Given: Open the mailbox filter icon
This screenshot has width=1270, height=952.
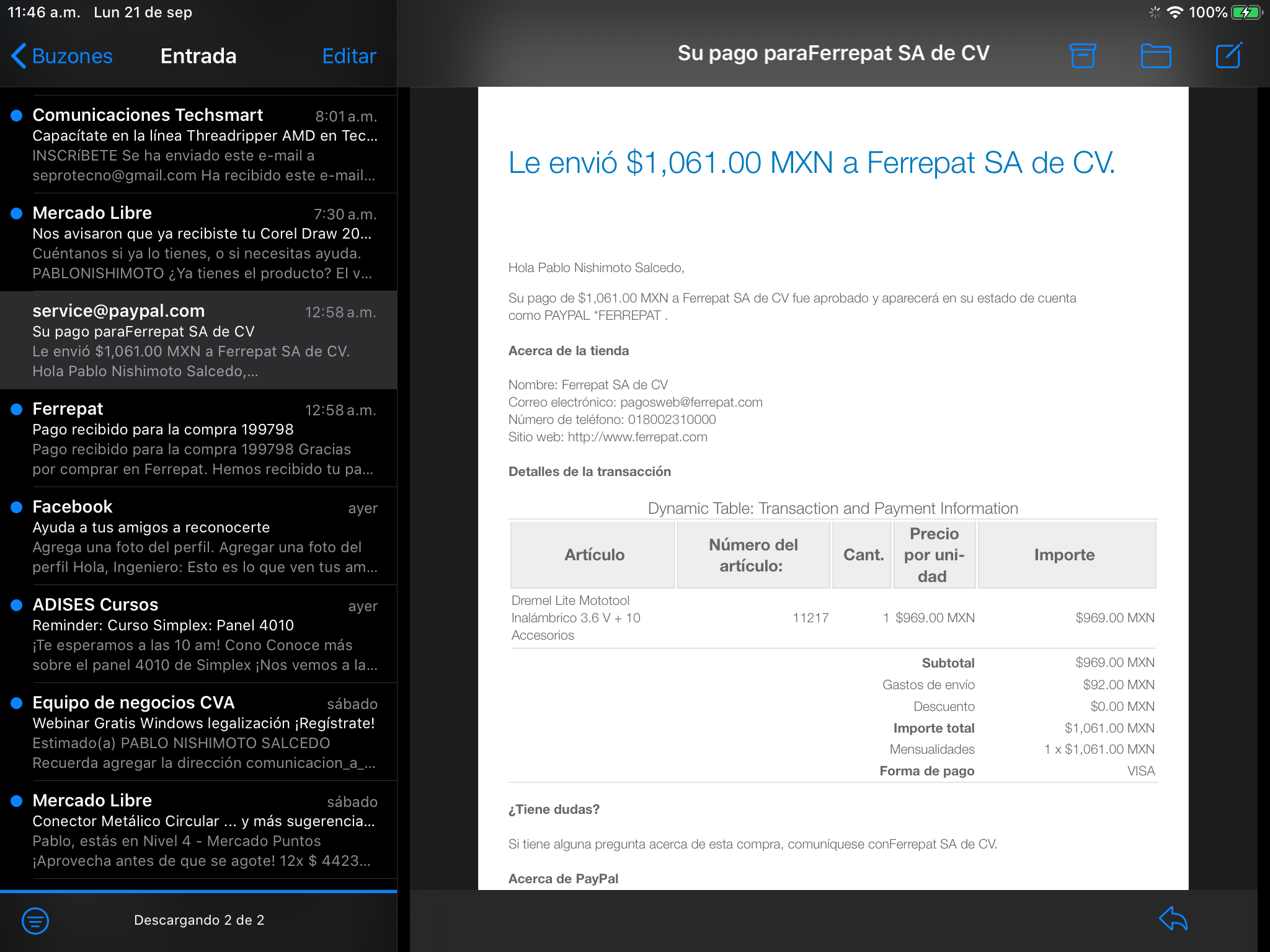Looking at the screenshot, I should click(x=35, y=920).
